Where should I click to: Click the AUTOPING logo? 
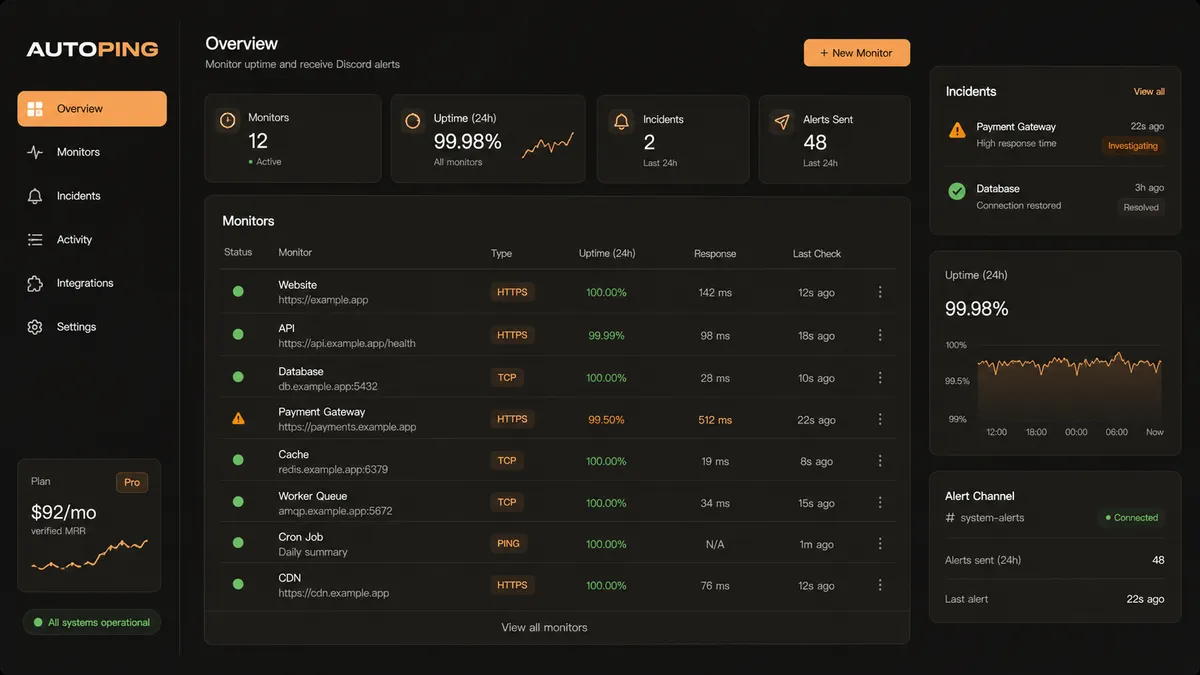coord(92,49)
